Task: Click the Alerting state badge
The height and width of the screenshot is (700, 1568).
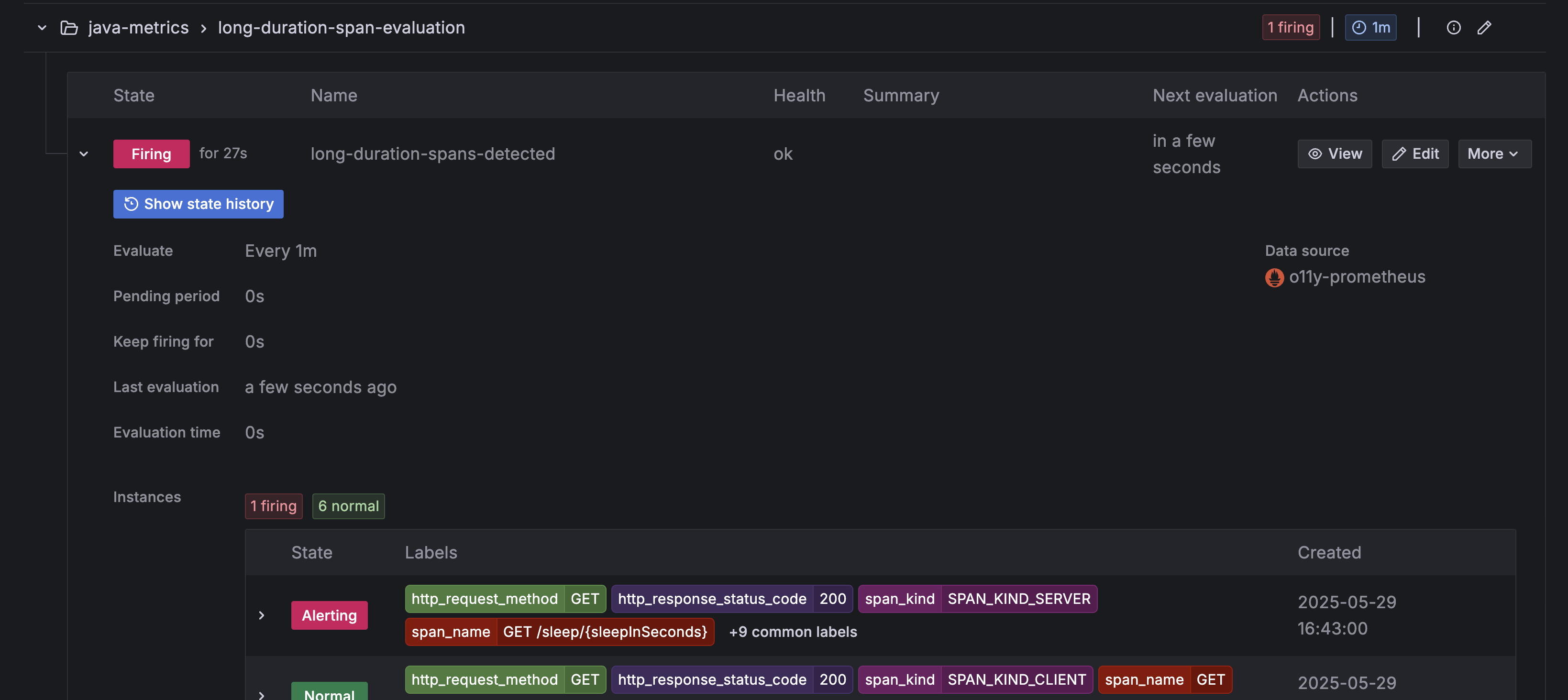Action: [329, 615]
